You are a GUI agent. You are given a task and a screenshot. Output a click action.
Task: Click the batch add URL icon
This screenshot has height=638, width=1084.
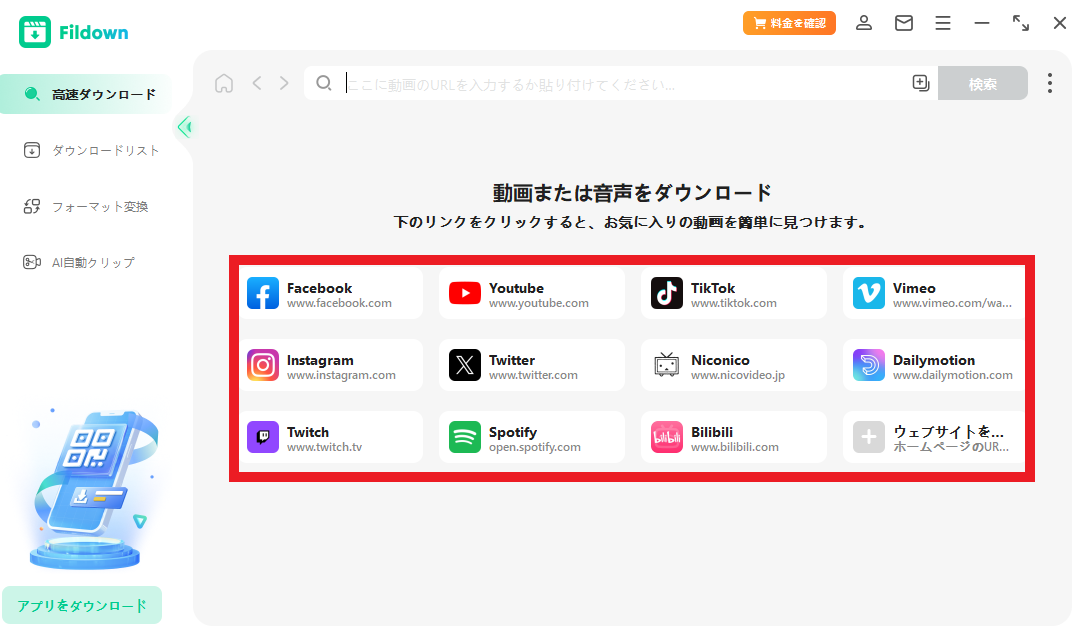pos(921,83)
